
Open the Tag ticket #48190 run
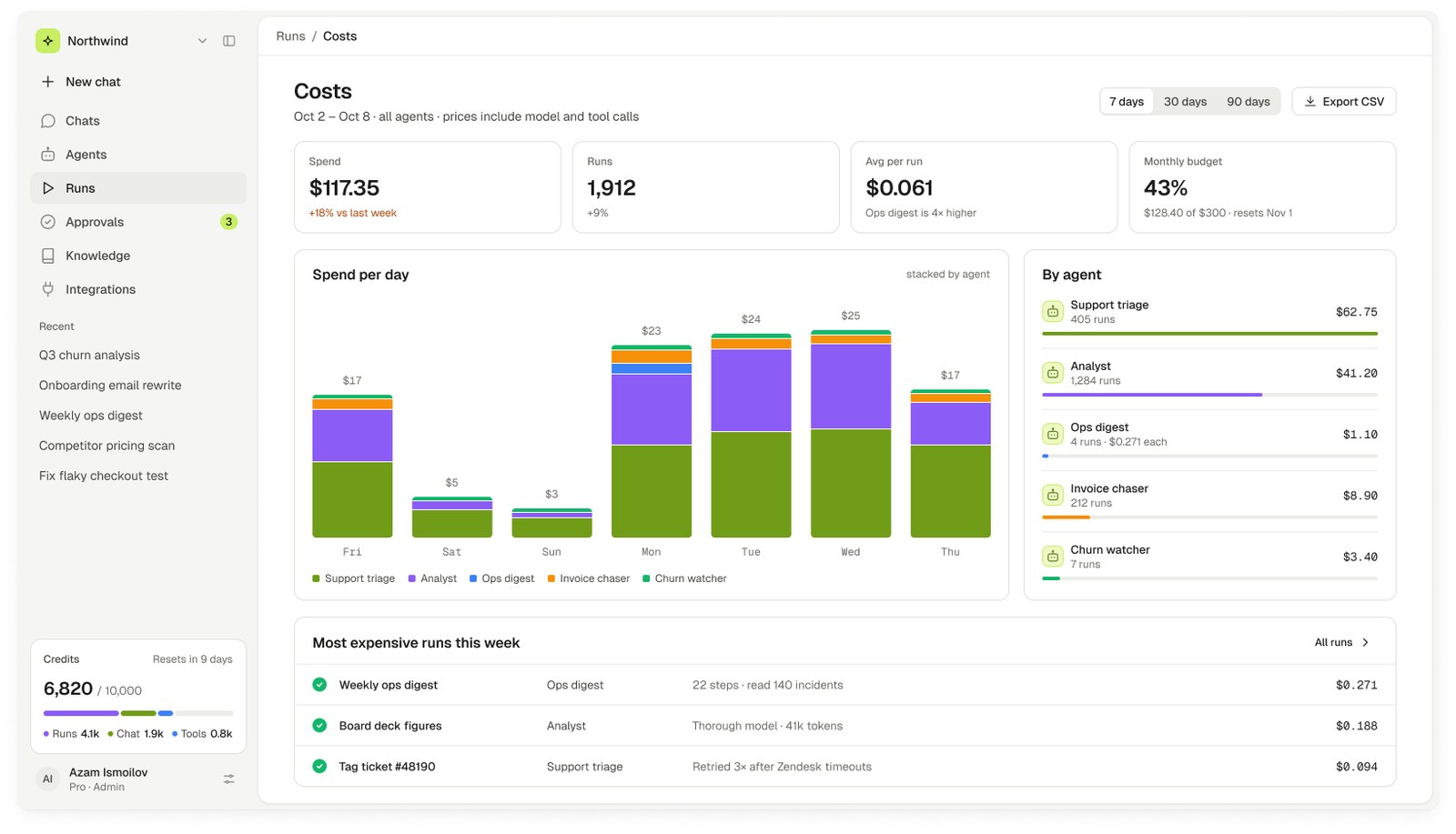point(844,767)
